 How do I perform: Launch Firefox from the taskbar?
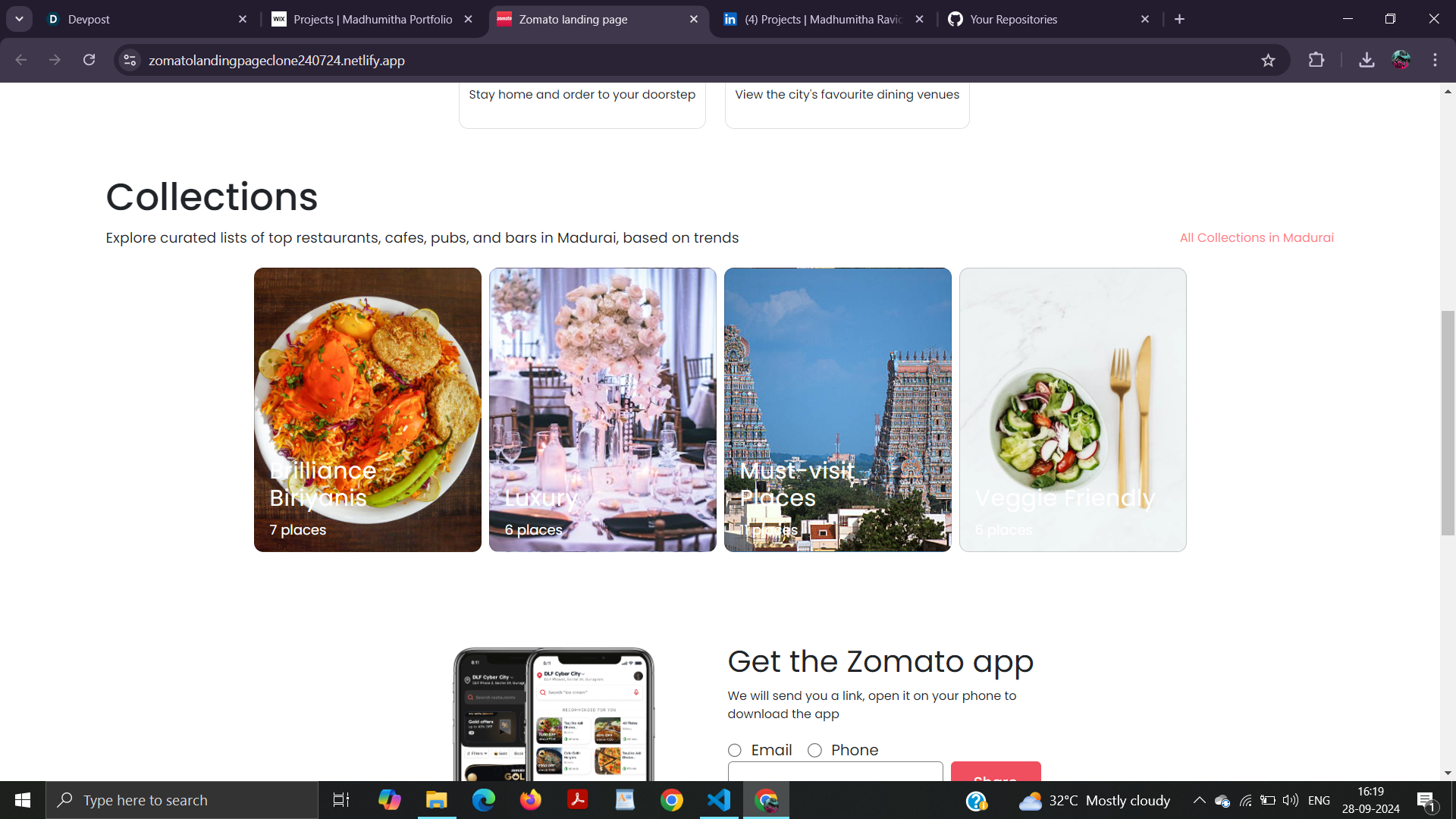click(530, 800)
